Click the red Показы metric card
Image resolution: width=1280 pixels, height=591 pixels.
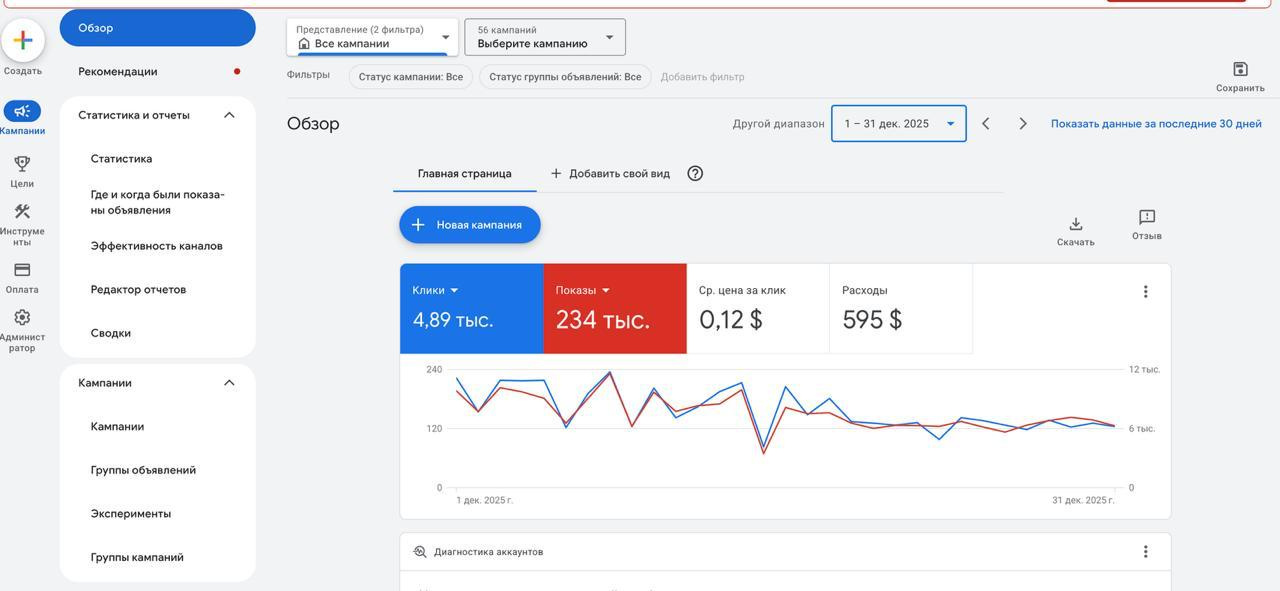pyautogui.click(x=614, y=309)
